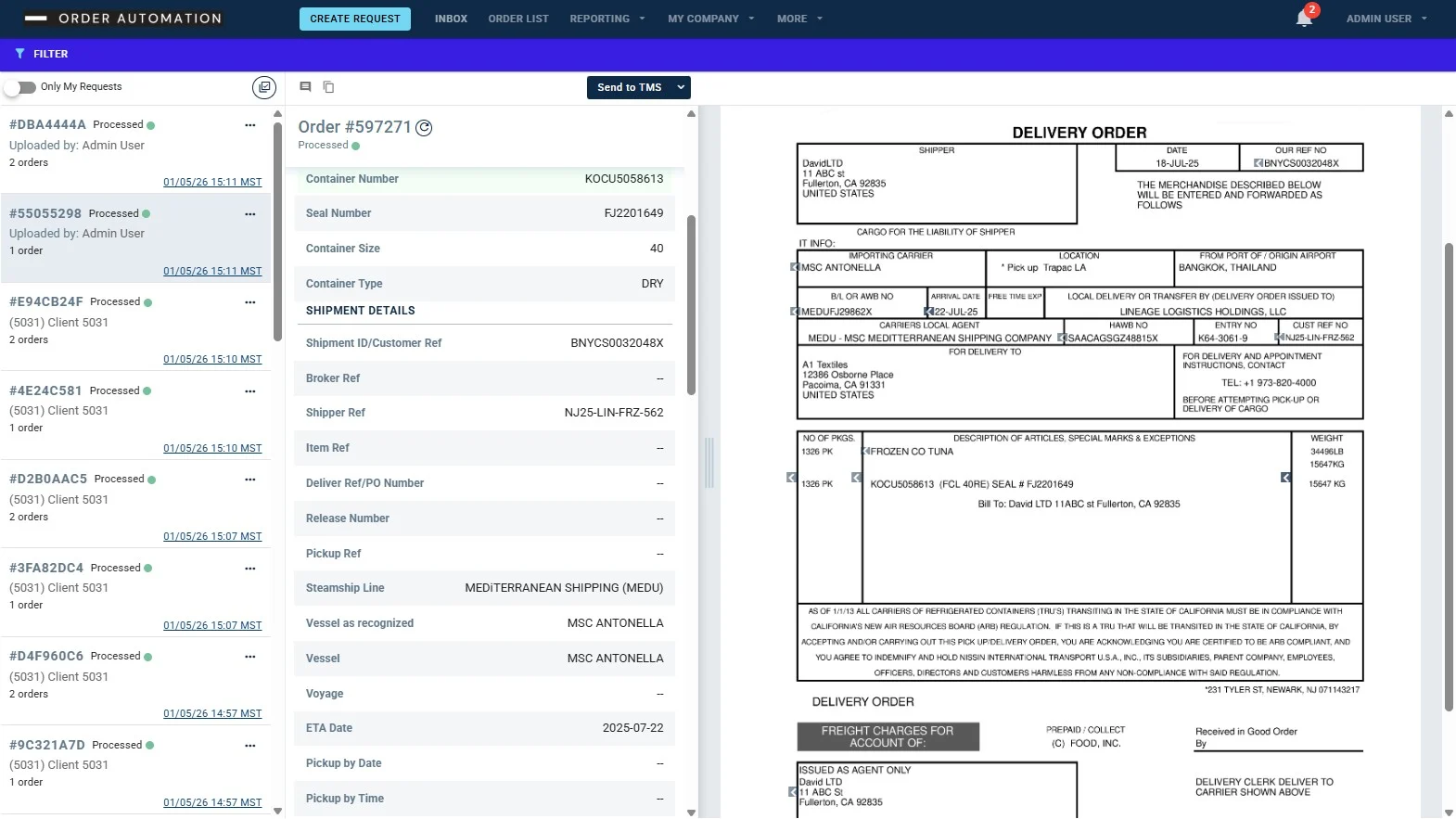The width and height of the screenshot is (1456, 819).
Task: Open more options for request #4E24C581
Action: [x=249, y=391]
